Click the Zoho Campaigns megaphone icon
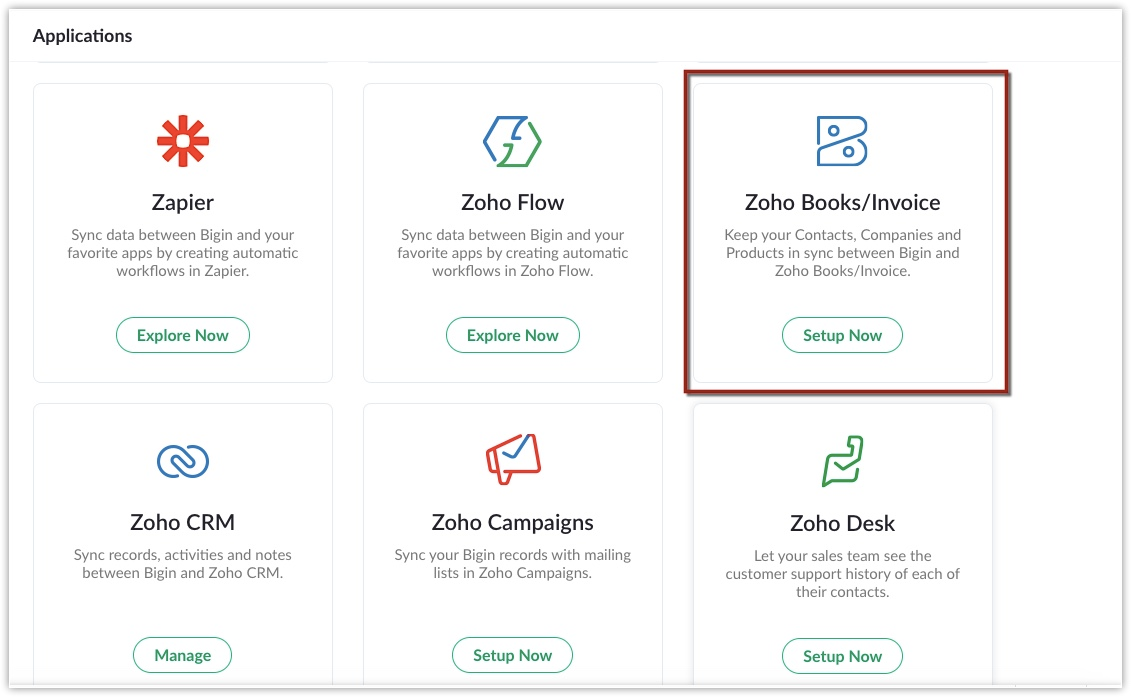Image resolution: width=1131 pixels, height=697 pixels. [512, 460]
